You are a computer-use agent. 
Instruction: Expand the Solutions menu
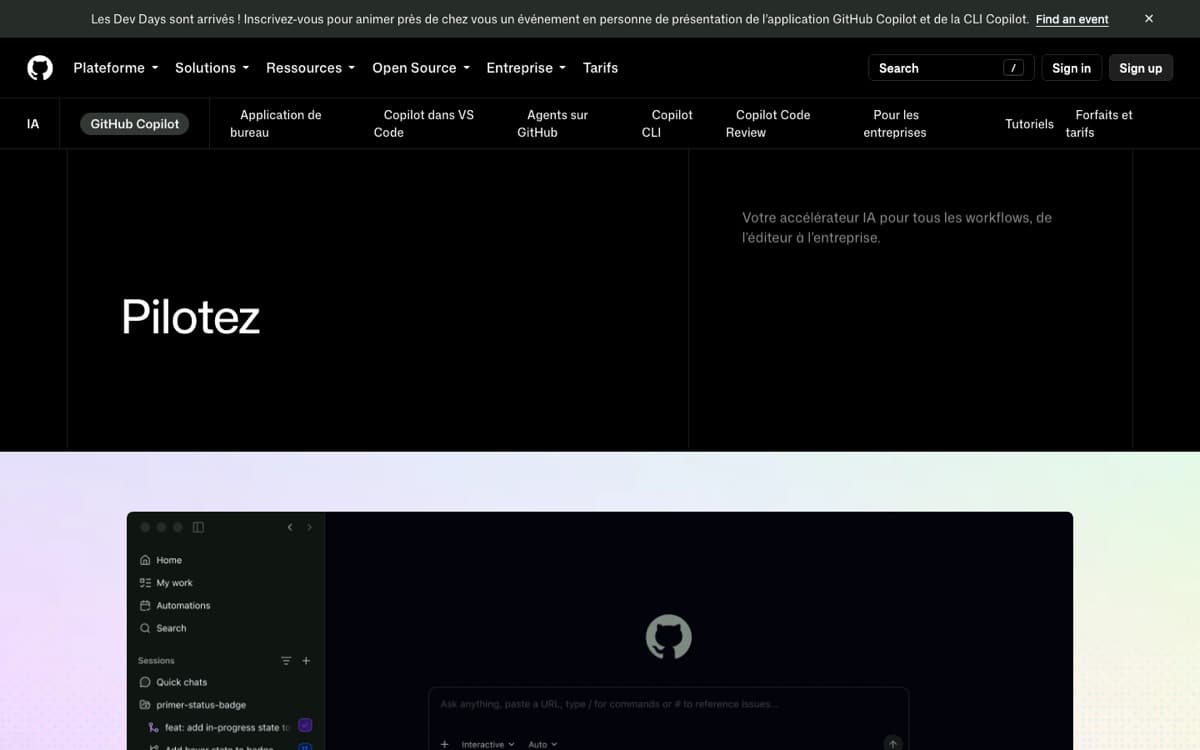click(x=212, y=68)
